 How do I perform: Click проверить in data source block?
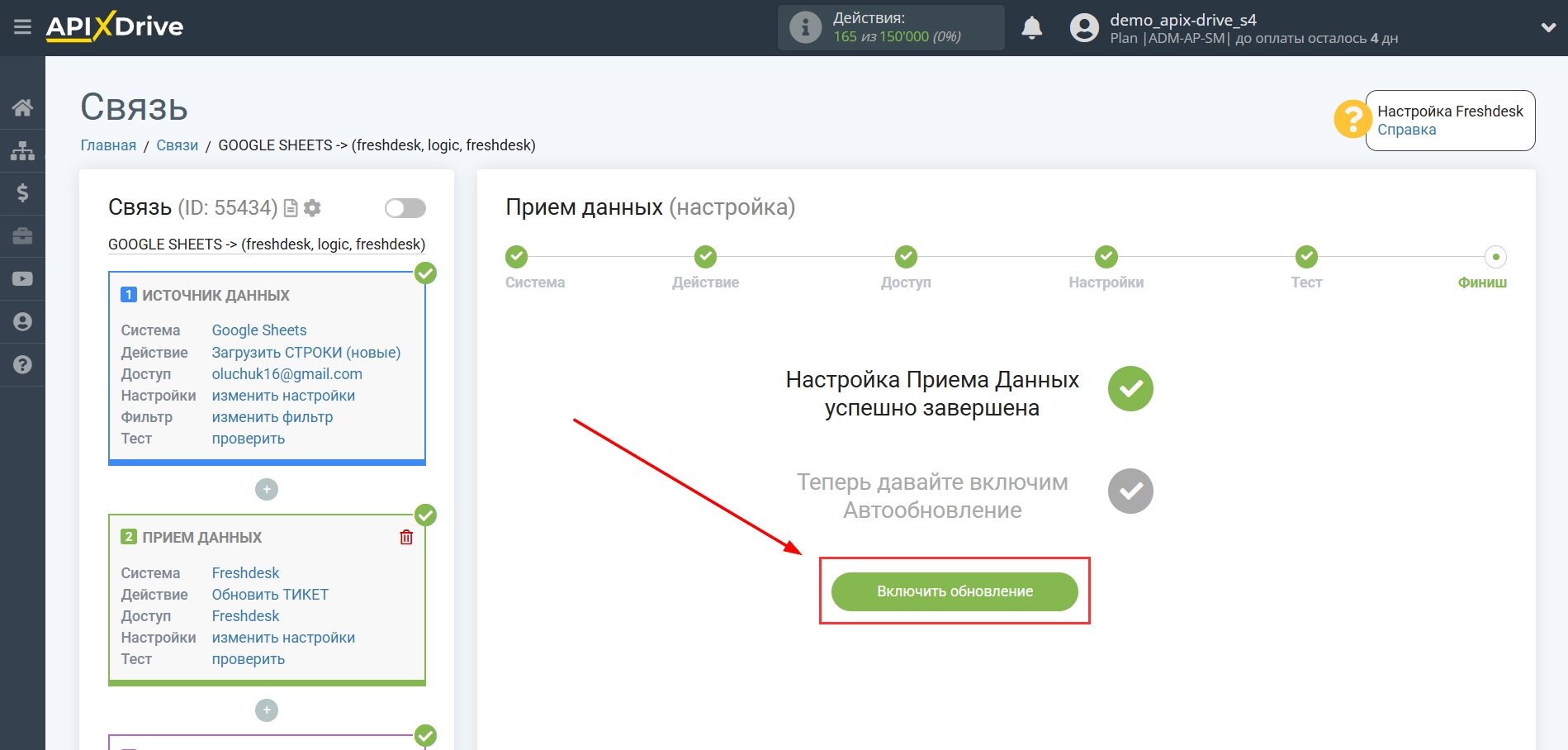tap(249, 439)
